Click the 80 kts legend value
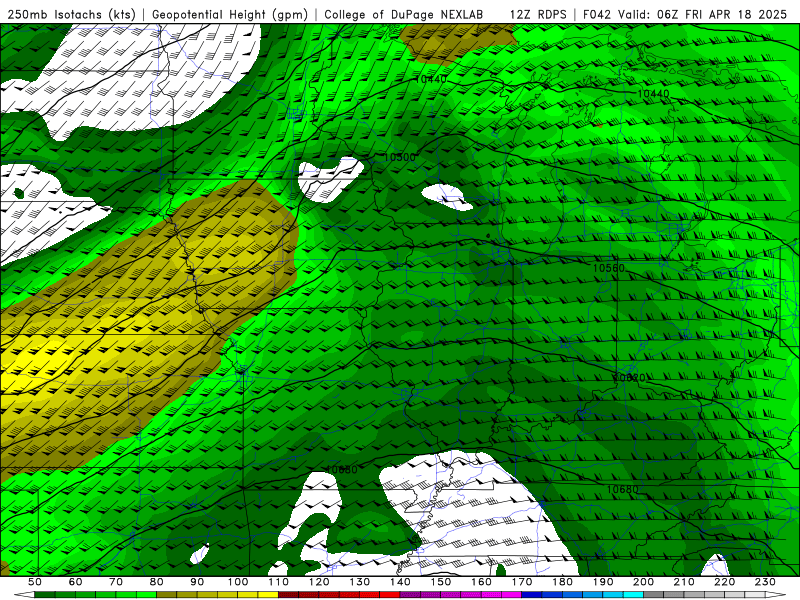The width and height of the screenshot is (800, 600). (x=157, y=582)
